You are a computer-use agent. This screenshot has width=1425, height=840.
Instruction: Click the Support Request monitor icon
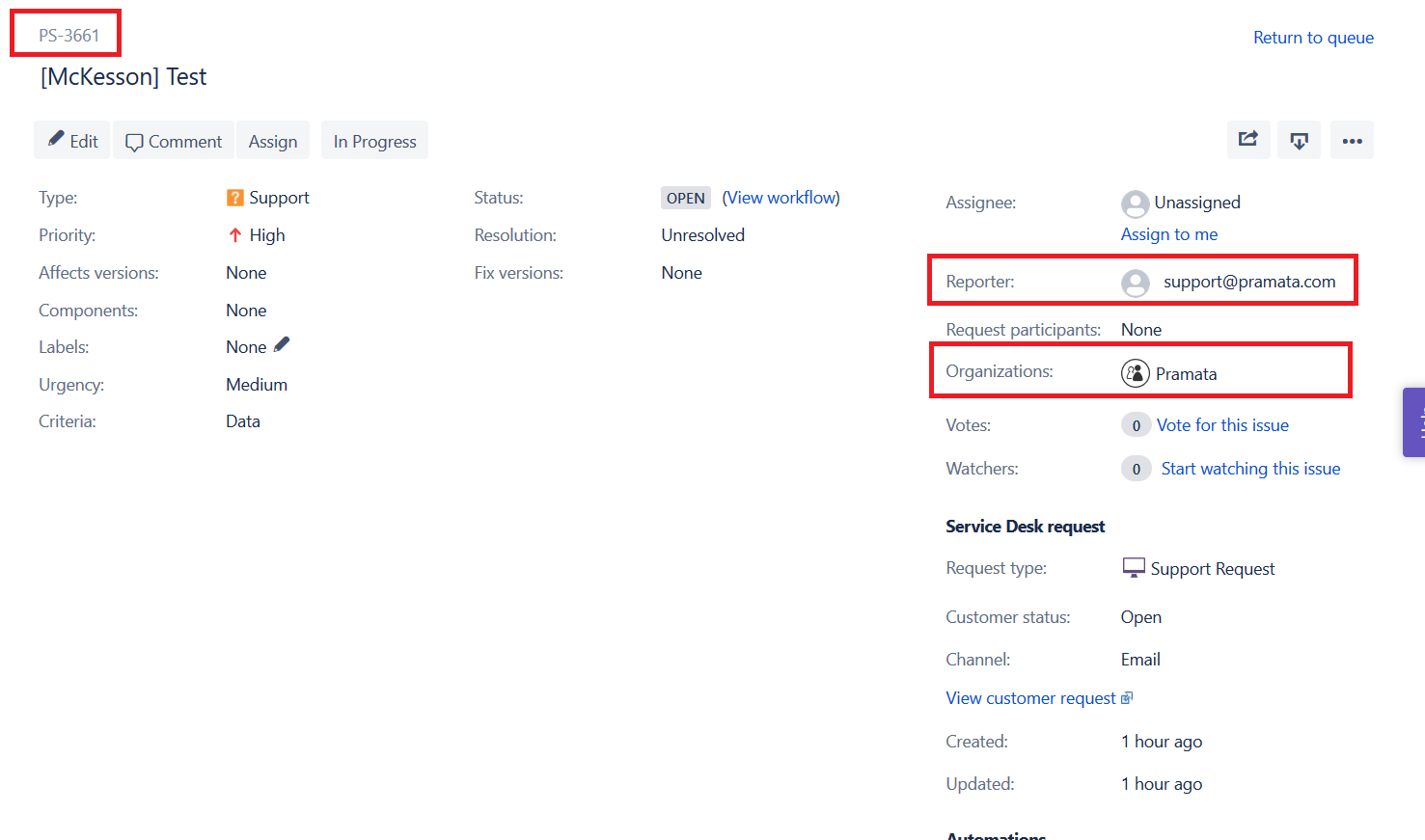point(1134,567)
